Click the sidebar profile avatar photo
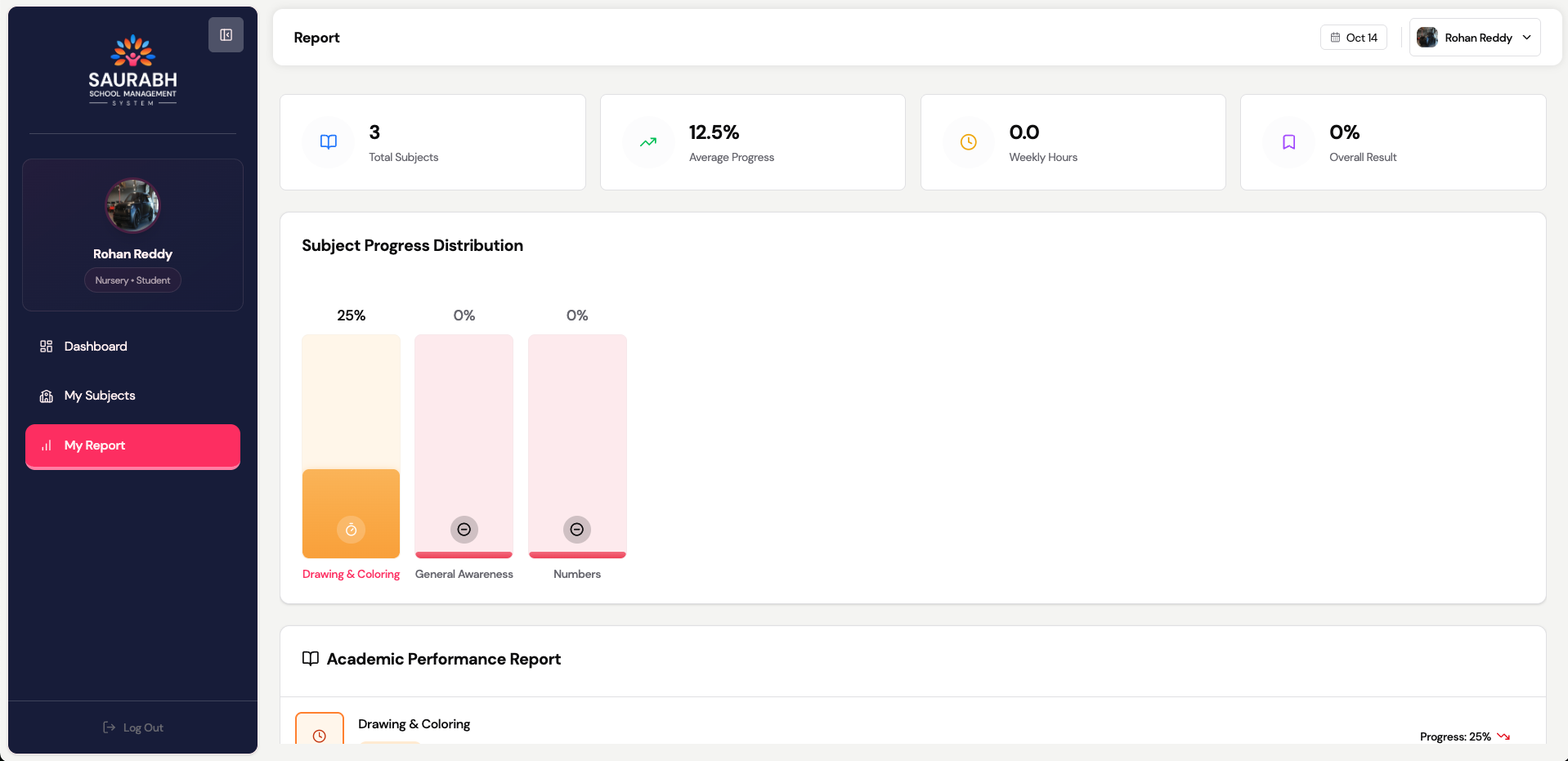The height and width of the screenshot is (761, 1568). (132, 205)
